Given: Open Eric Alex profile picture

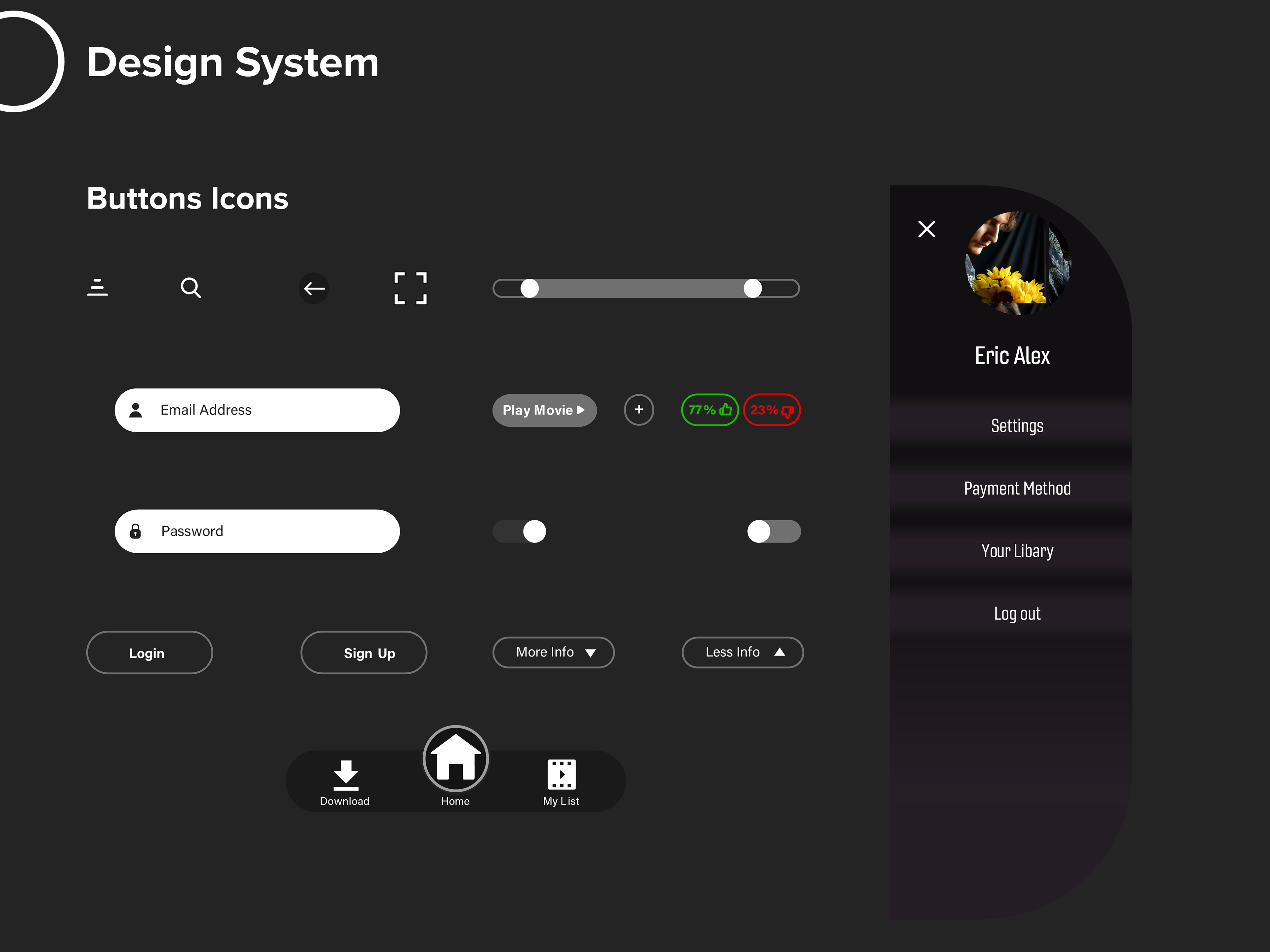Looking at the screenshot, I should click(x=1018, y=263).
